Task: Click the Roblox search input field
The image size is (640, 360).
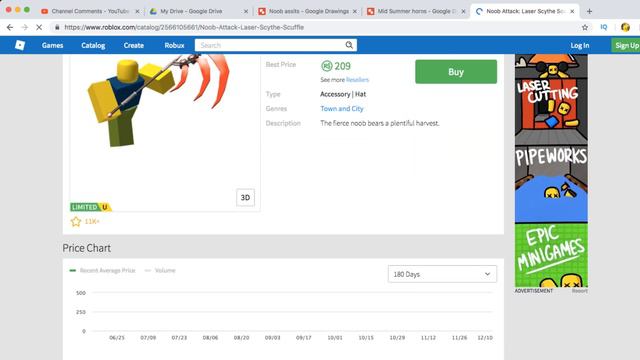Action: pos(269,45)
